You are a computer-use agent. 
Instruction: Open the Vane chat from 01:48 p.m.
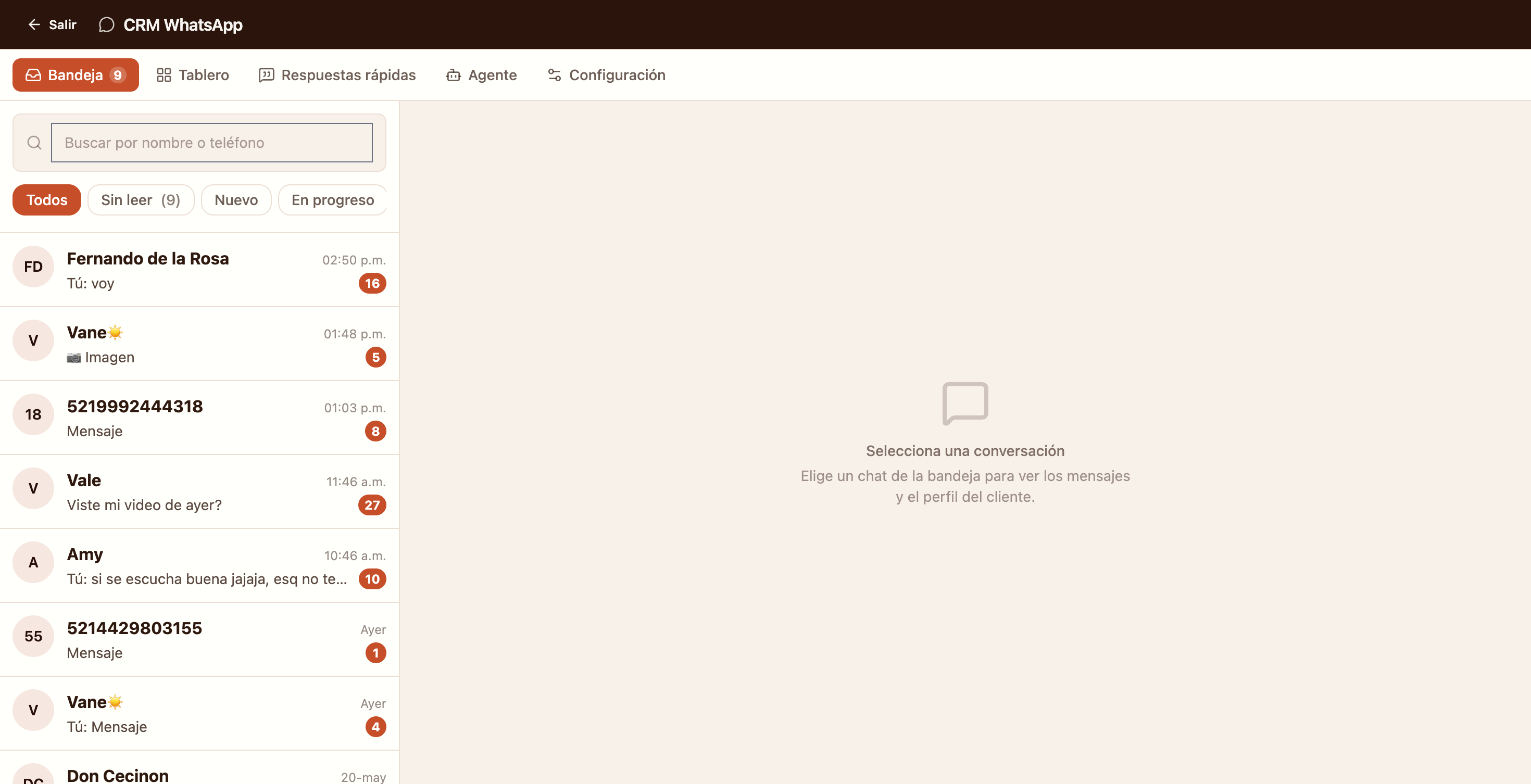point(199,345)
